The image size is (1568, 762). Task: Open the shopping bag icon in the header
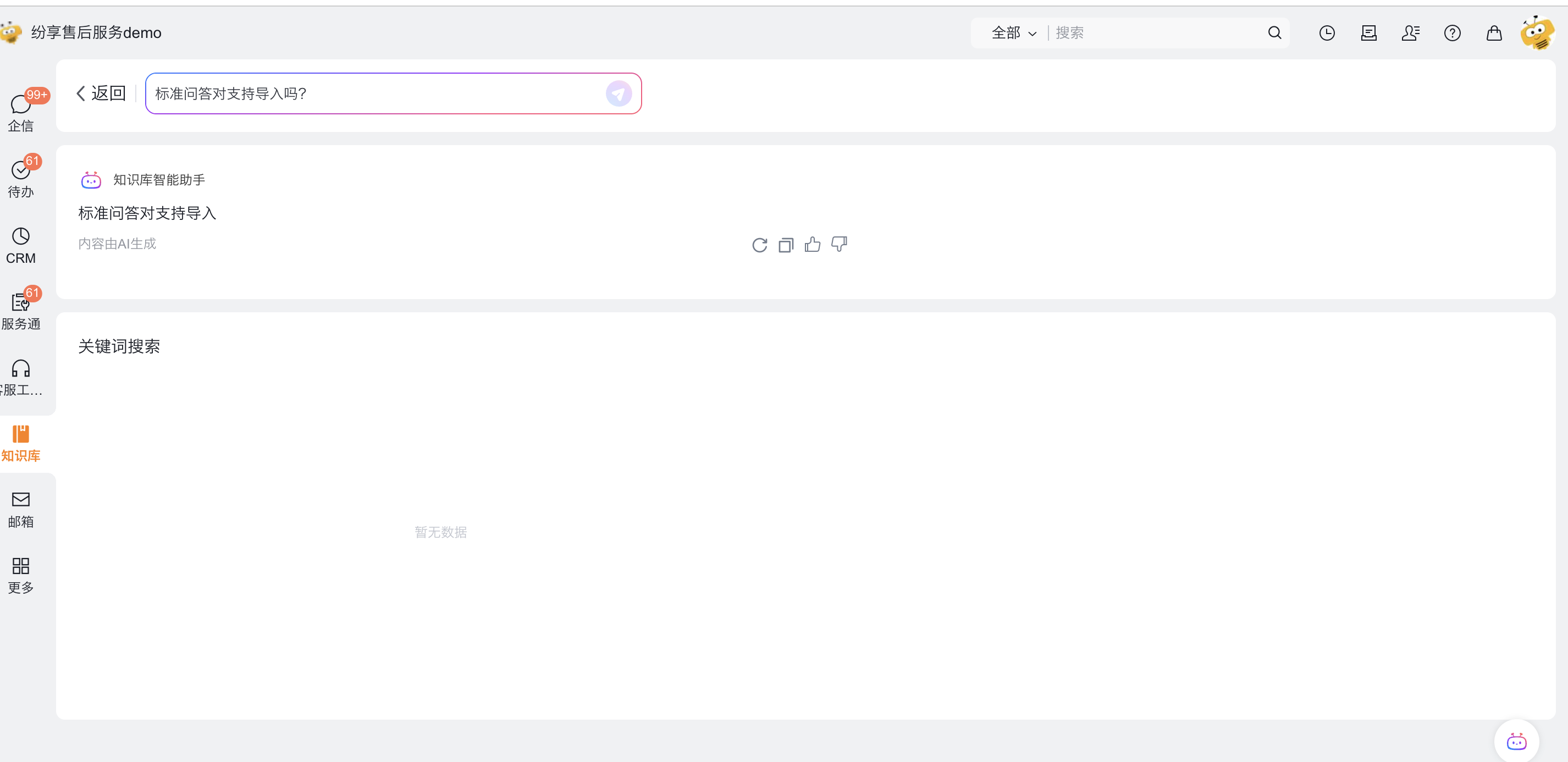(1494, 33)
